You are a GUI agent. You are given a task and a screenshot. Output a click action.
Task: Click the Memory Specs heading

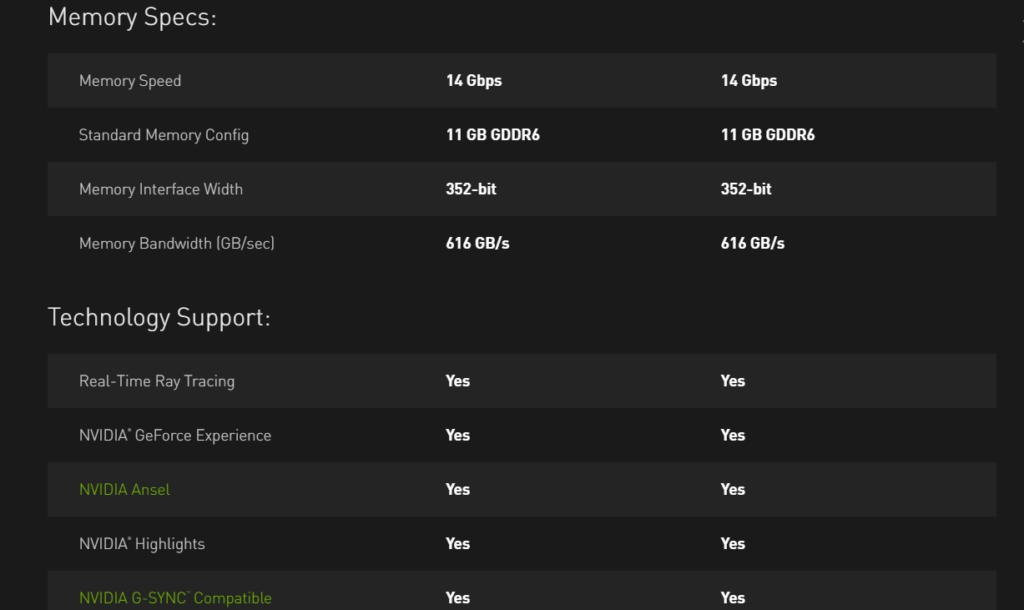click(132, 18)
